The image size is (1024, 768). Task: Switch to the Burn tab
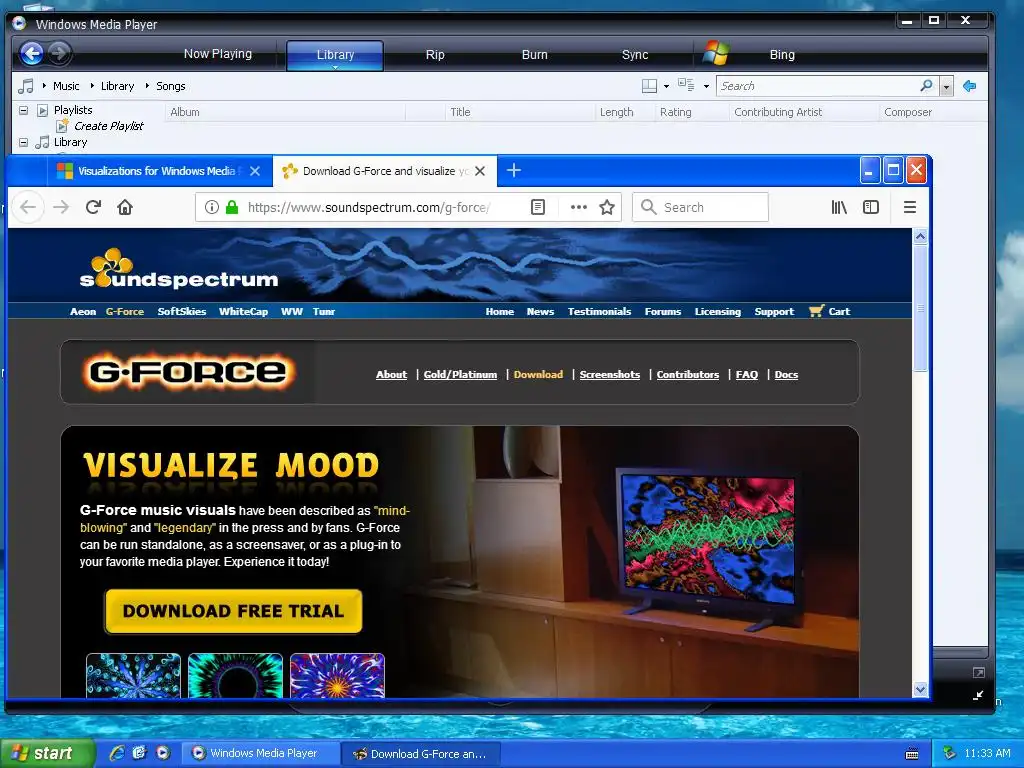(534, 55)
